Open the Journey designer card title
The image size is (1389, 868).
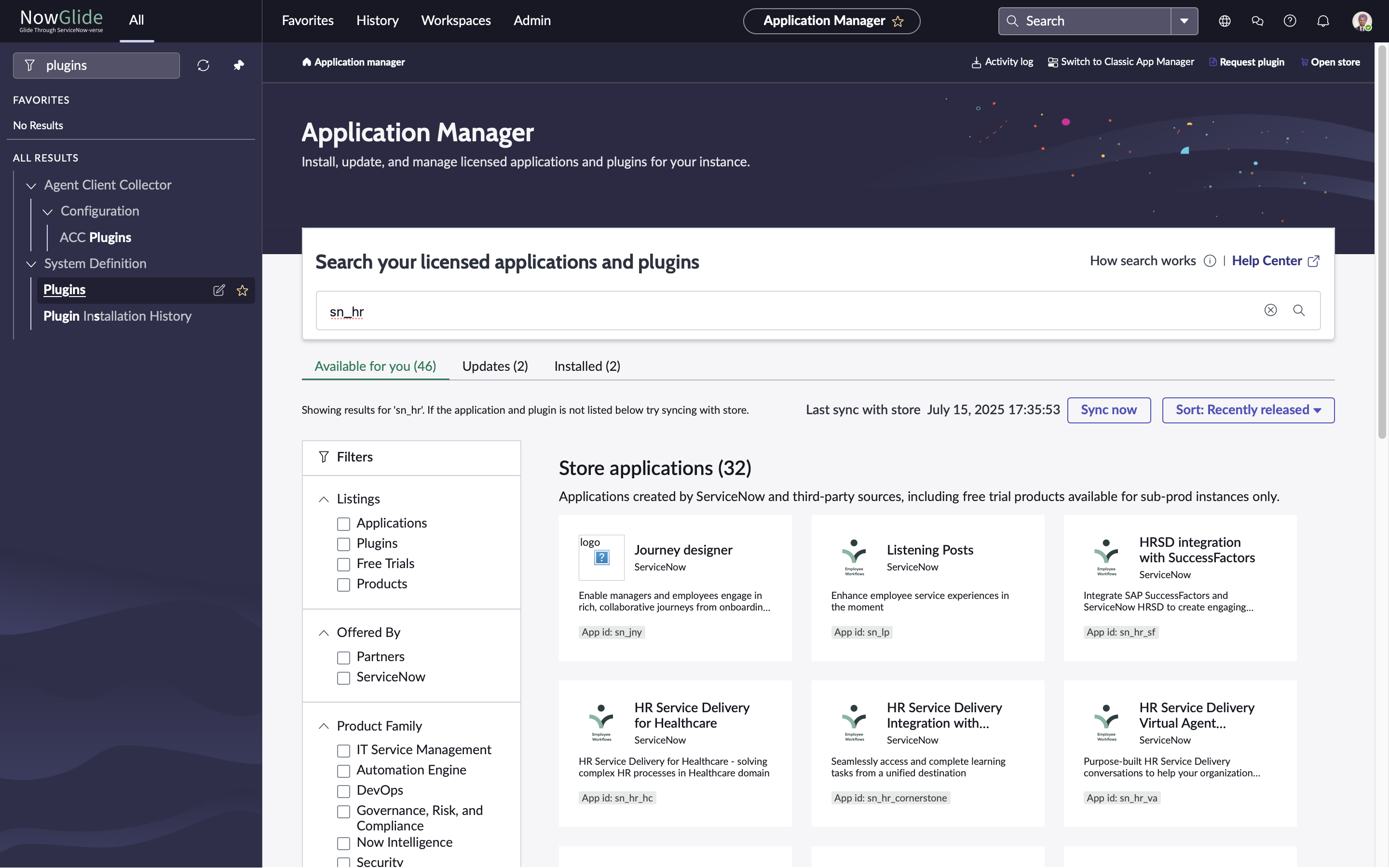(683, 550)
